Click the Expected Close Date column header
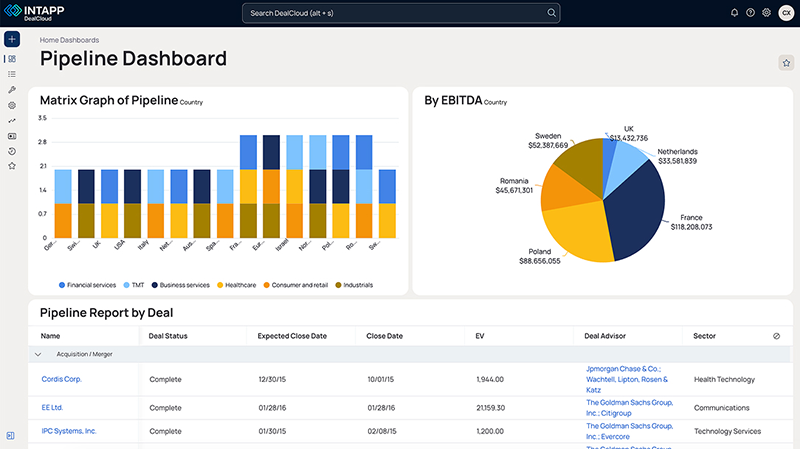 (292, 336)
